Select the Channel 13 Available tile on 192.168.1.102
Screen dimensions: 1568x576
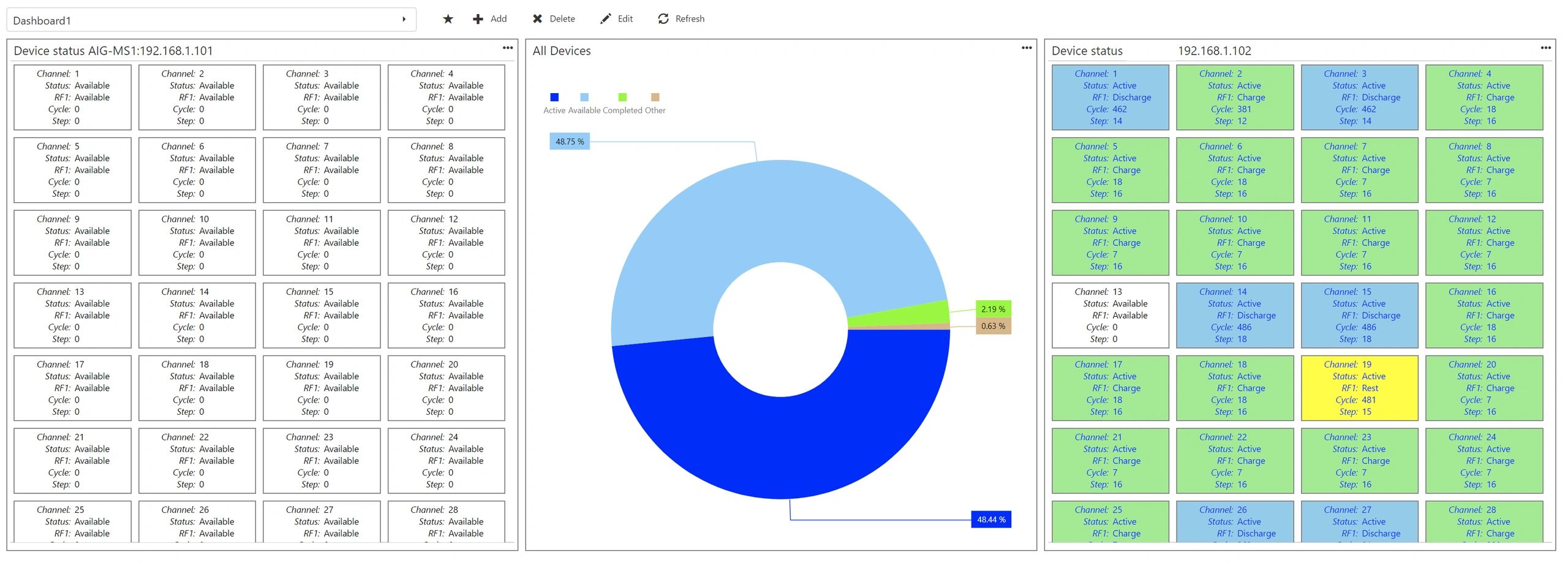[1110, 315]
